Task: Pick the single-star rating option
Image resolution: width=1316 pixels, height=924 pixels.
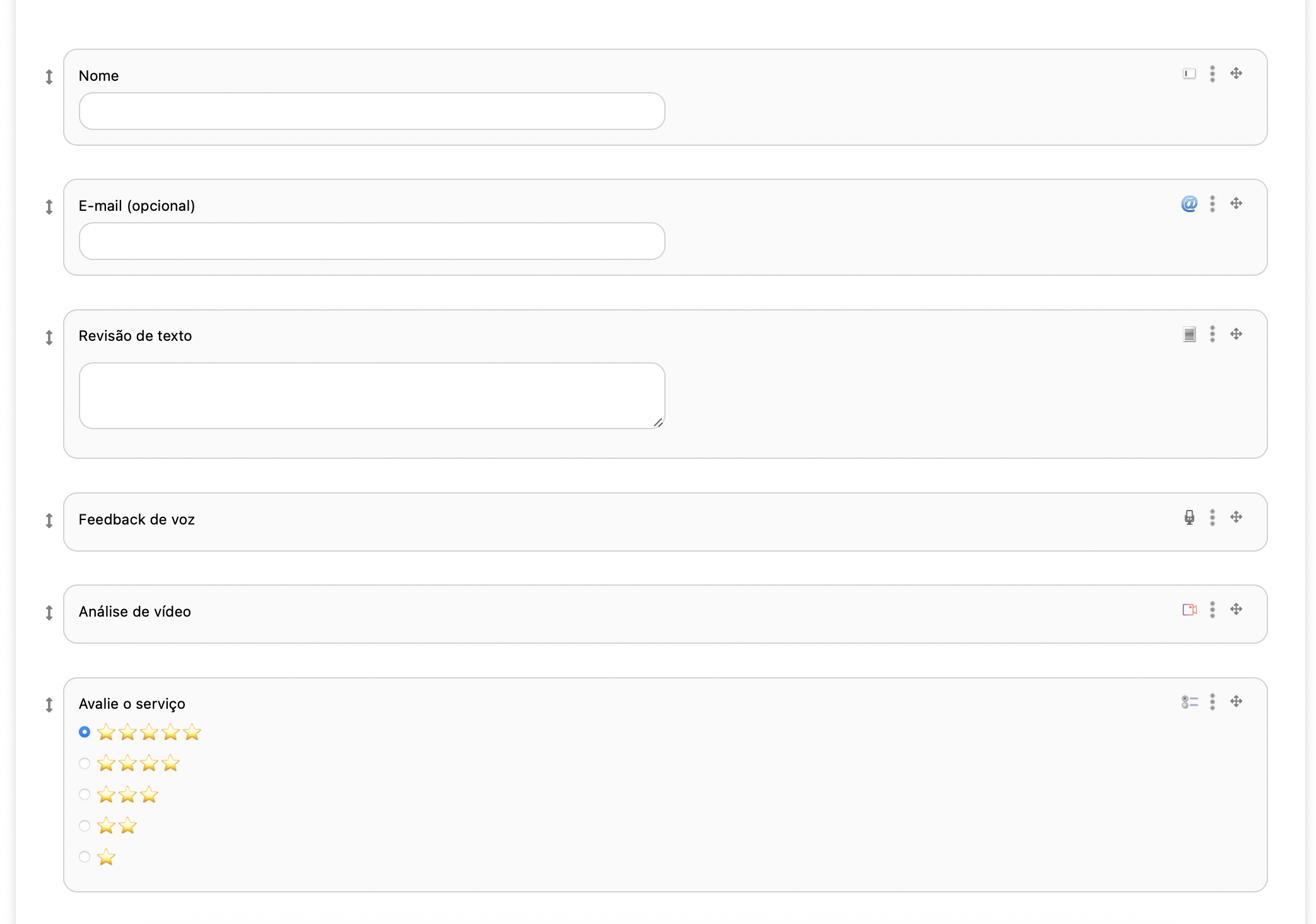Action: [85, 857]
